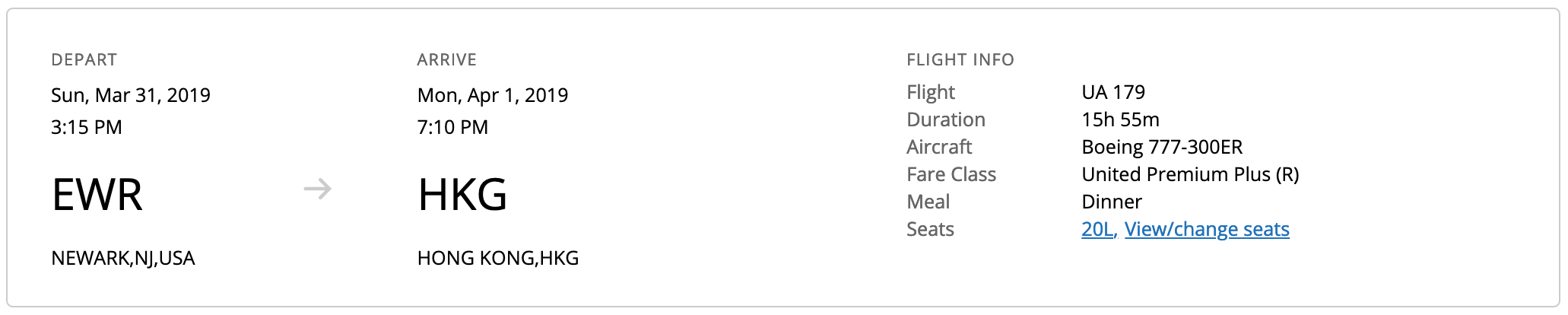Screen dimensions: 1568x315
Task: Click the FLIGHT INFO heading
Action: [x=960, y=60]
